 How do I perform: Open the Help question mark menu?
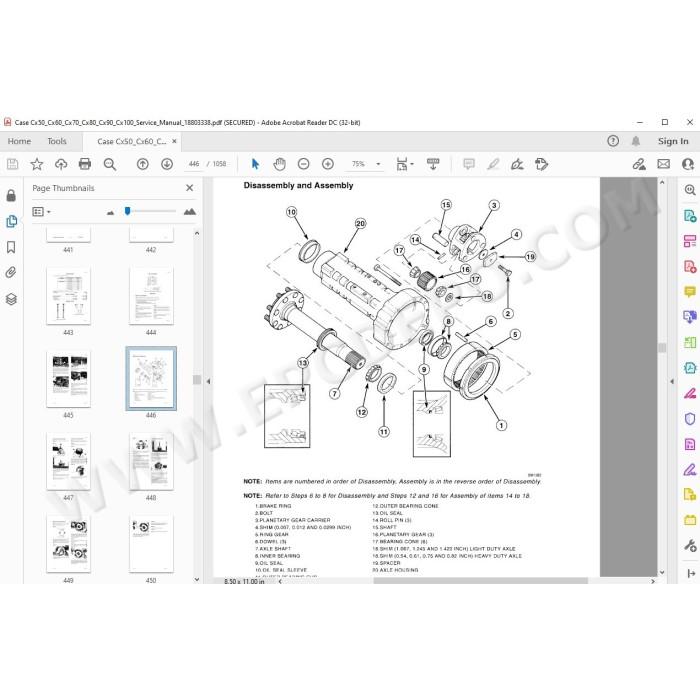pyautogui.click(x=613, y=141)
